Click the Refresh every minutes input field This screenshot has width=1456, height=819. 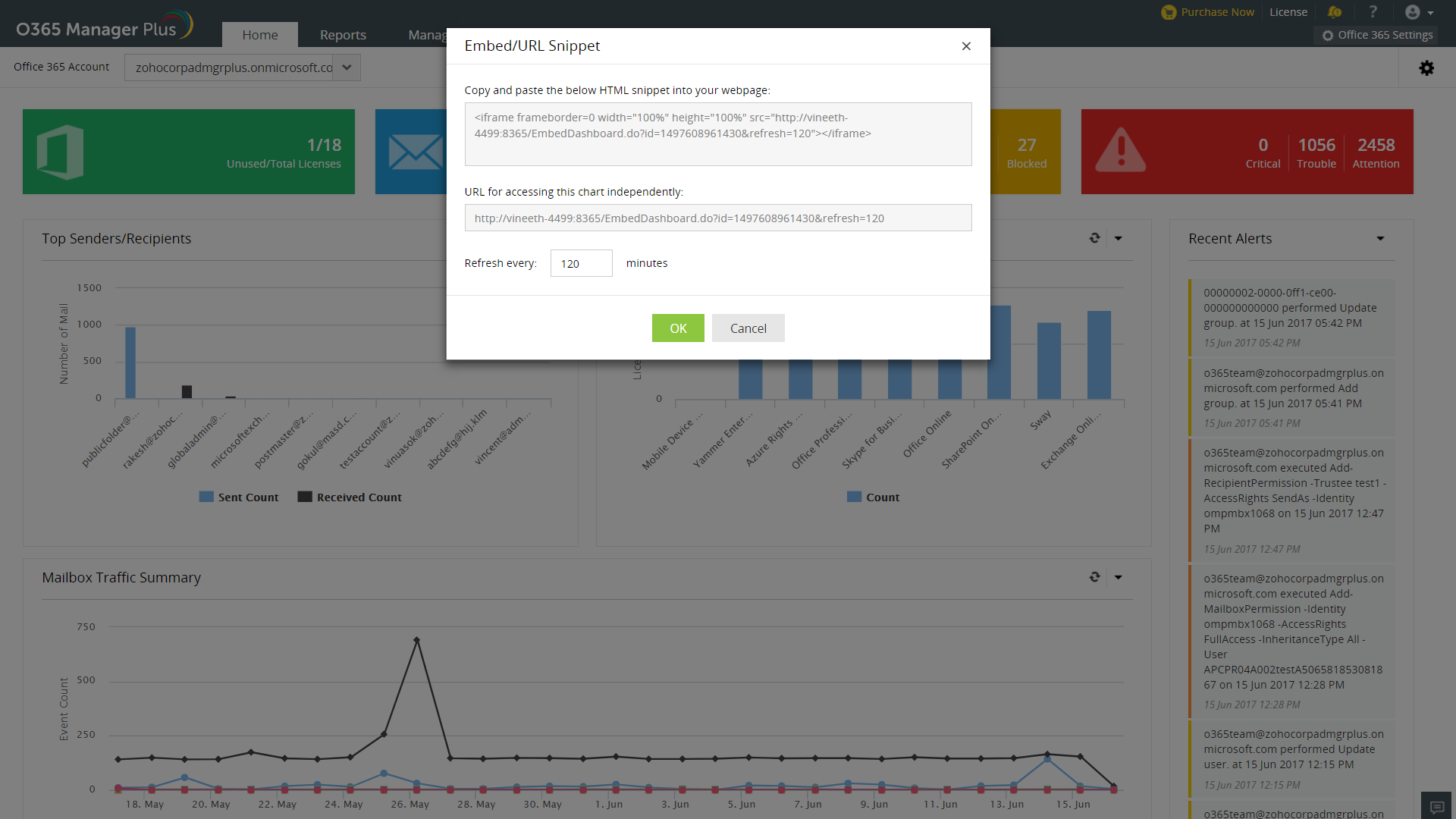(x=581, y=263)
